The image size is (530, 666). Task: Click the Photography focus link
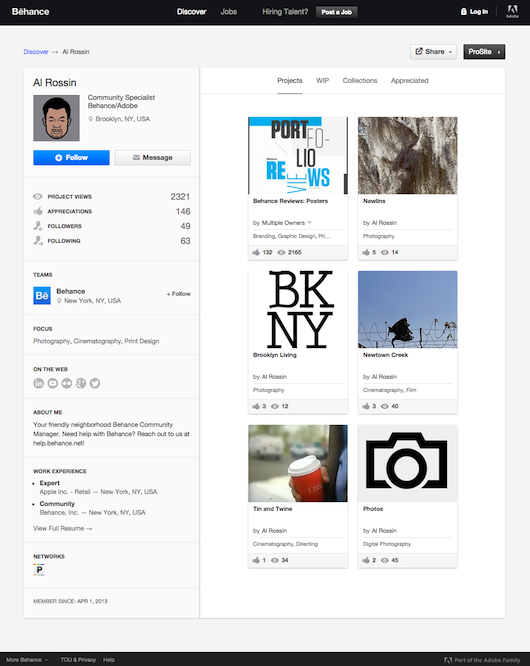point(51,341)
